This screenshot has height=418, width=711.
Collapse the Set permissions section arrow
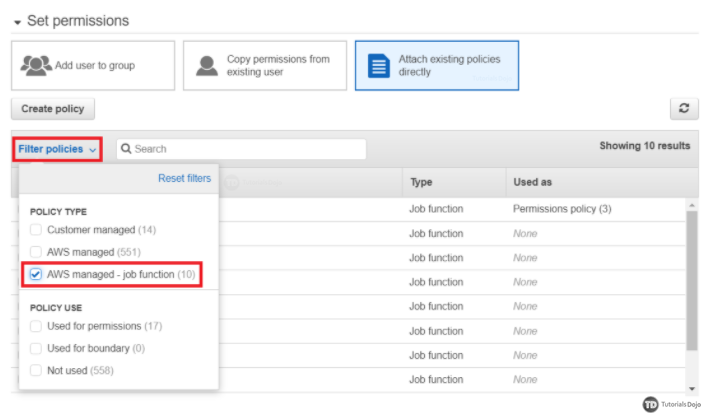coord(18,21)
